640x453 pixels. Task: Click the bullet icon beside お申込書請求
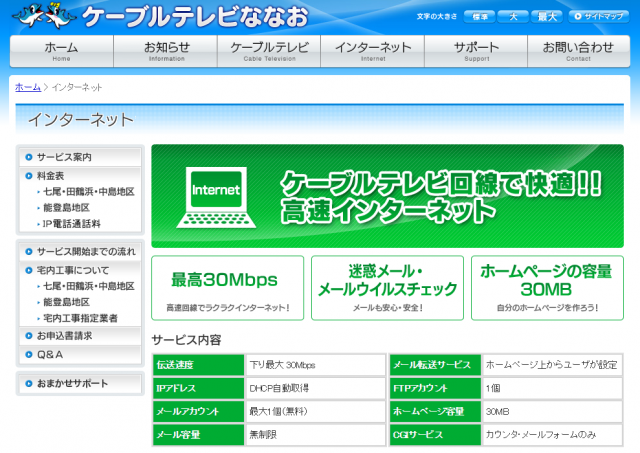pyautogui.click(x=28, y=336)
